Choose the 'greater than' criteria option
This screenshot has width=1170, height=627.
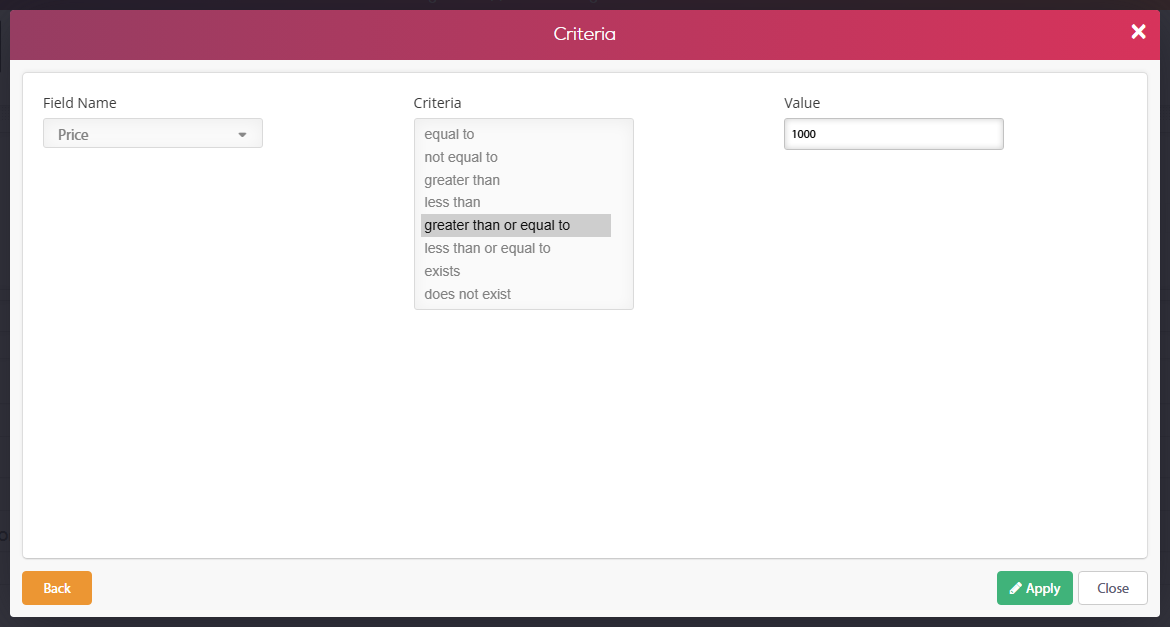click(x=516, y=180)
